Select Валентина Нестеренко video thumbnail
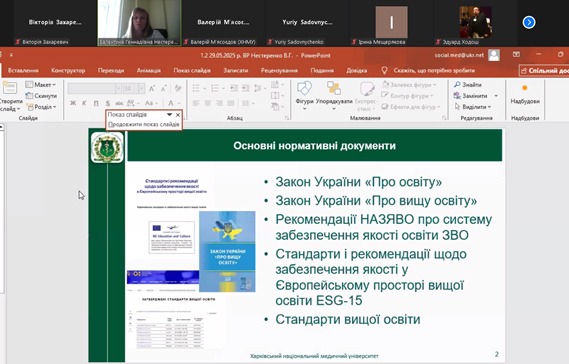Viewport: 569px width, 364px height. click(139, 23)
